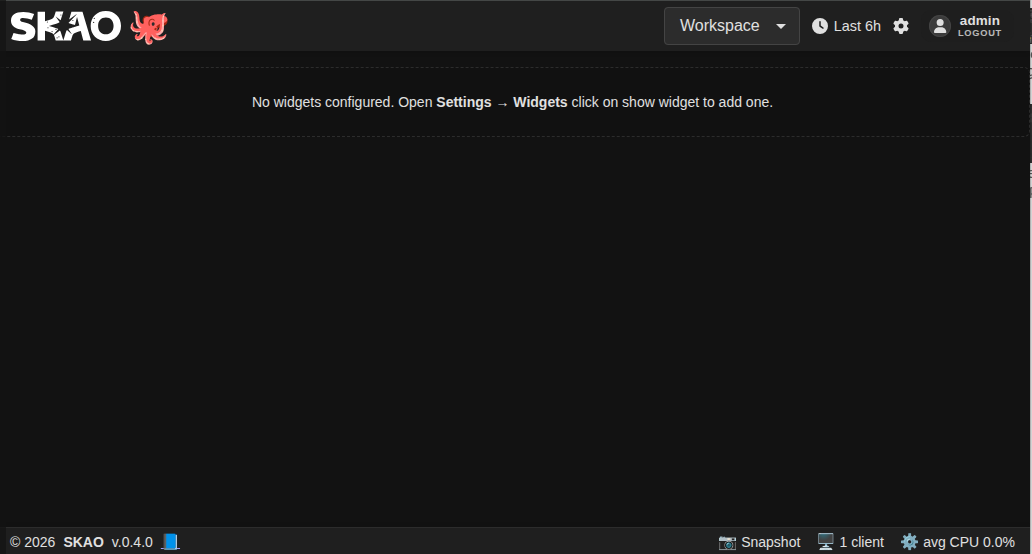1032x554 pixels.
Task: Click the LOGOUT link
Action: pyautogui.click(x=979, y=33)
